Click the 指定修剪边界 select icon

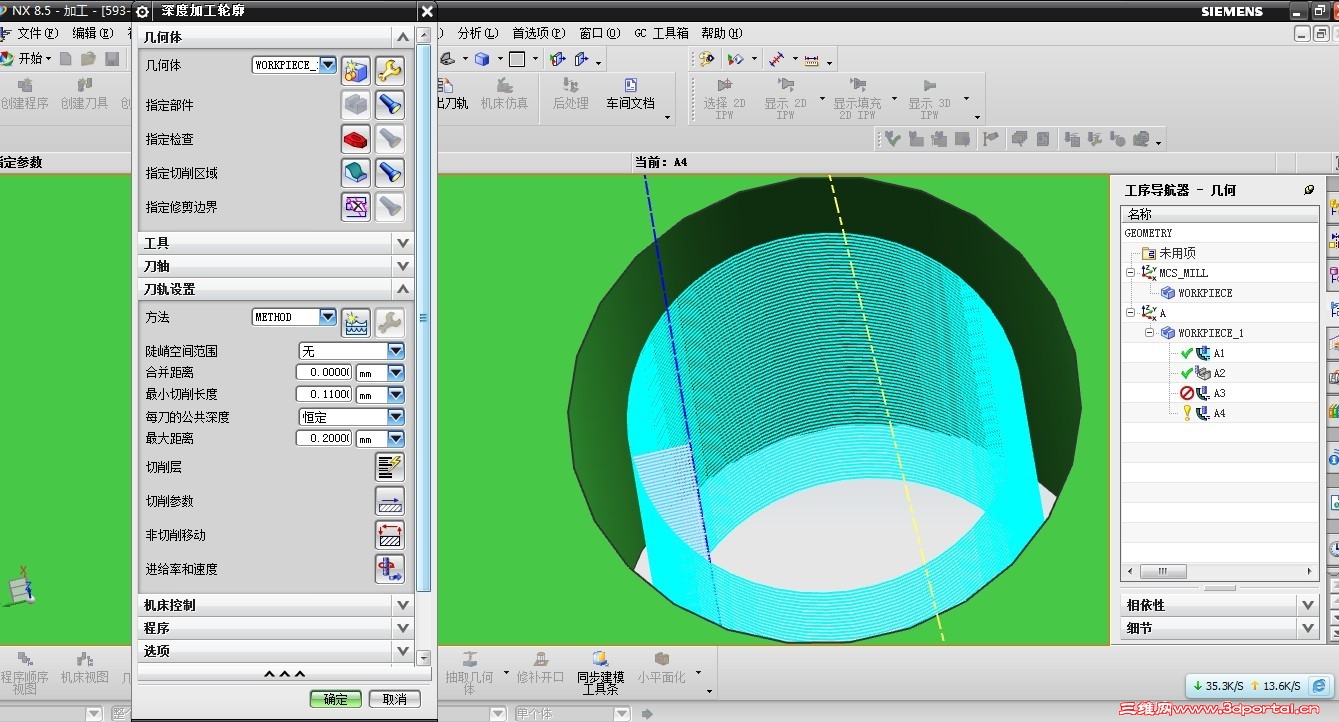pyautogui.click(x=356, y=207)
